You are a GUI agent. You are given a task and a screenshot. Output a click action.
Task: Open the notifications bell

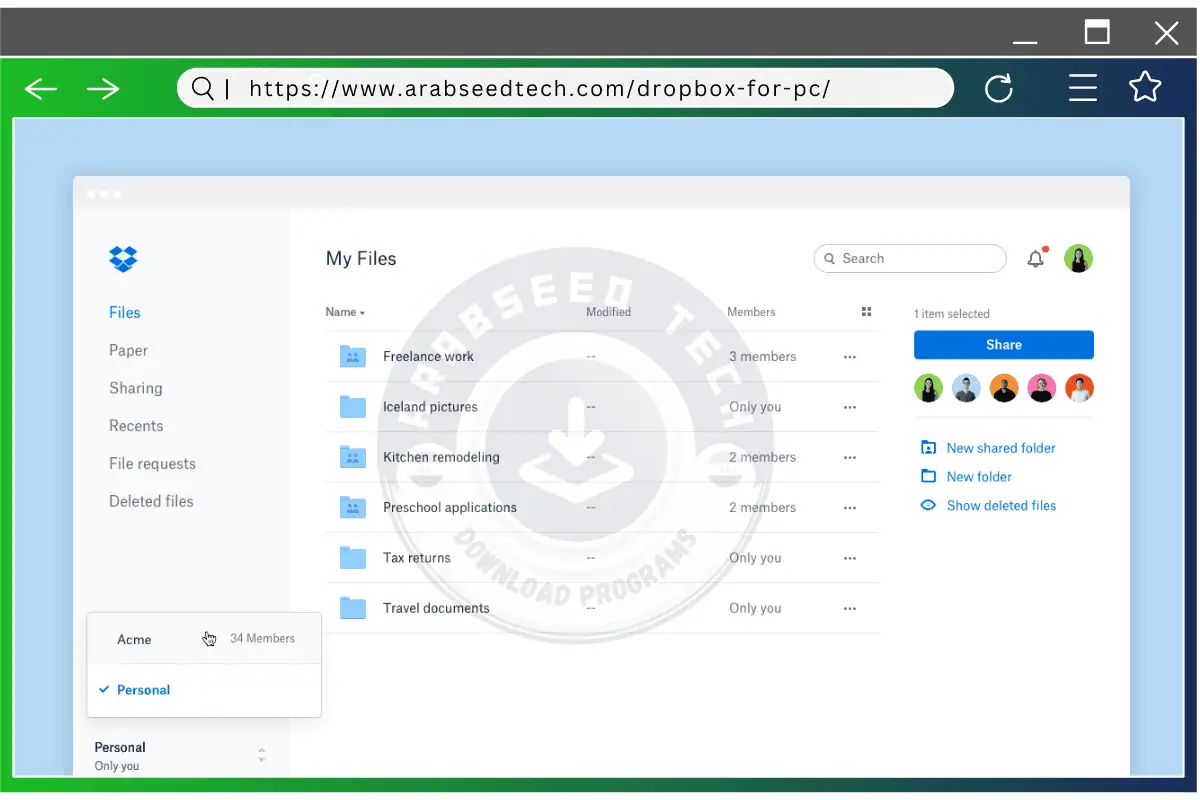click(1036, 259)
